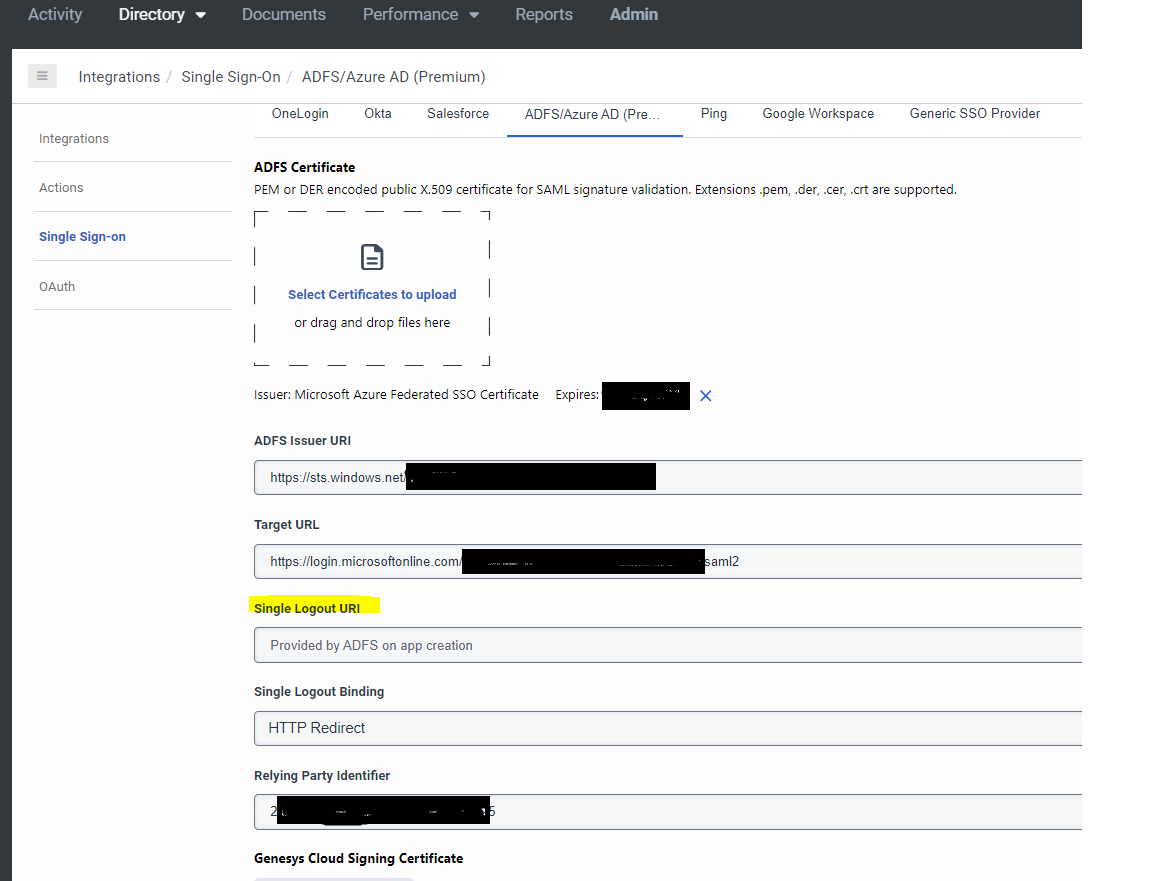
Task: Switch to the Okta tab
Action: pos(378,114)
